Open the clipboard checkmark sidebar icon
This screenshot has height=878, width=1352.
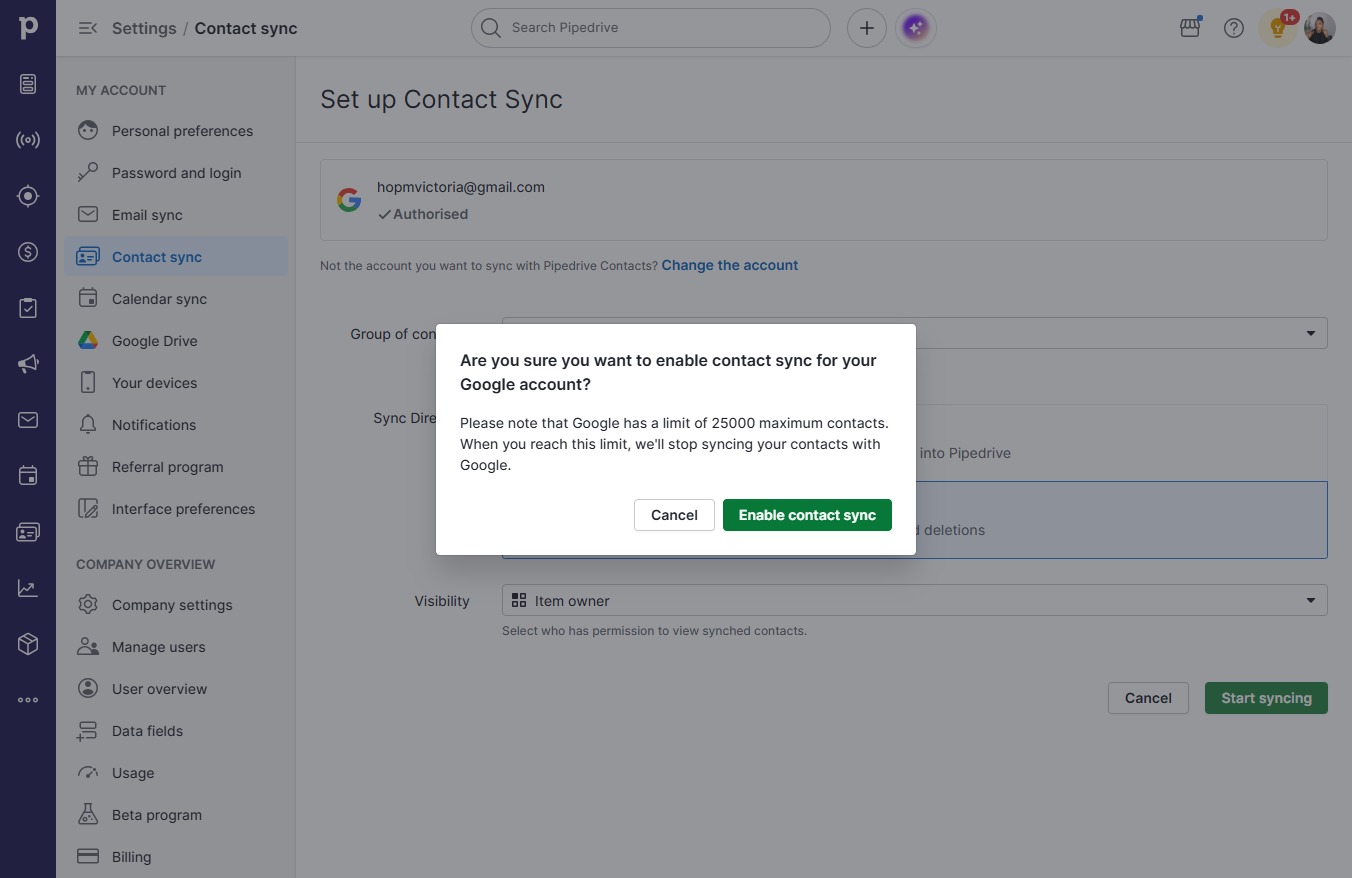pos(28,308)
